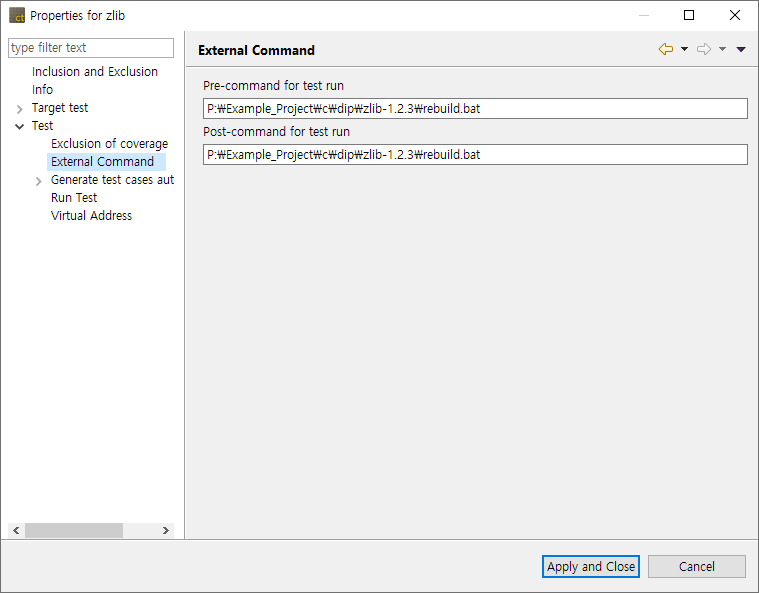The height and width of the screenshot is (593, 759).
Task: Collapse the Test tree node
Action: (20, 126)
